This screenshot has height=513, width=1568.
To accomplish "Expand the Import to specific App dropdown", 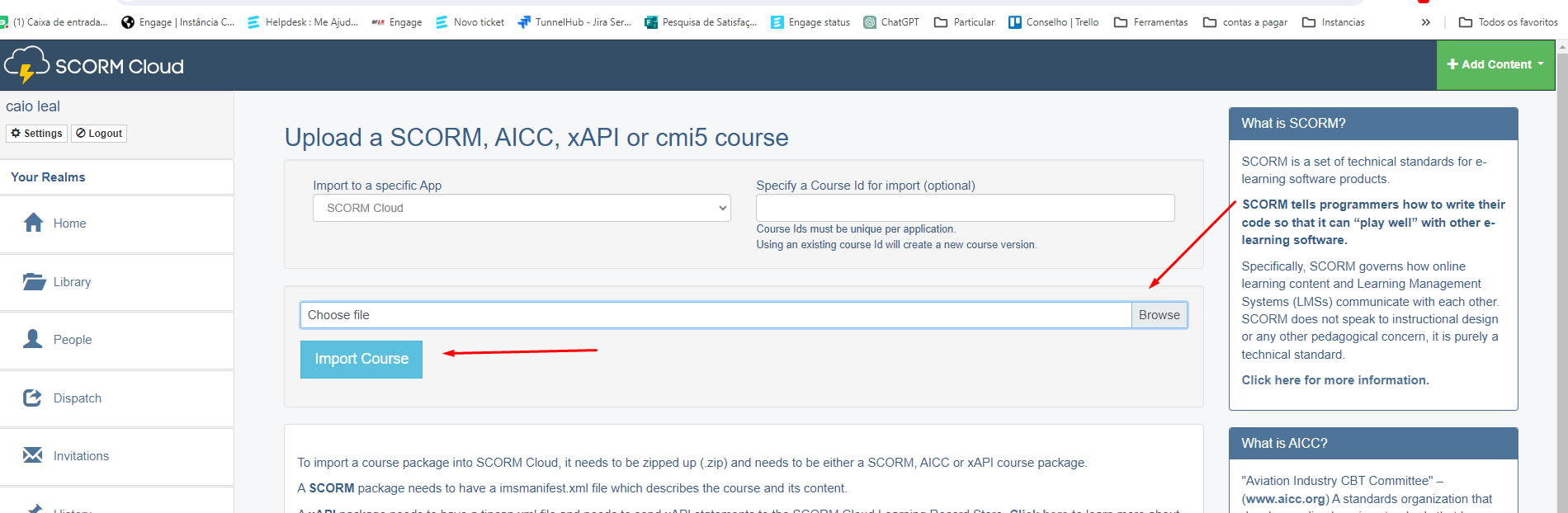I will pyautogui.click(x=522, y=208).
